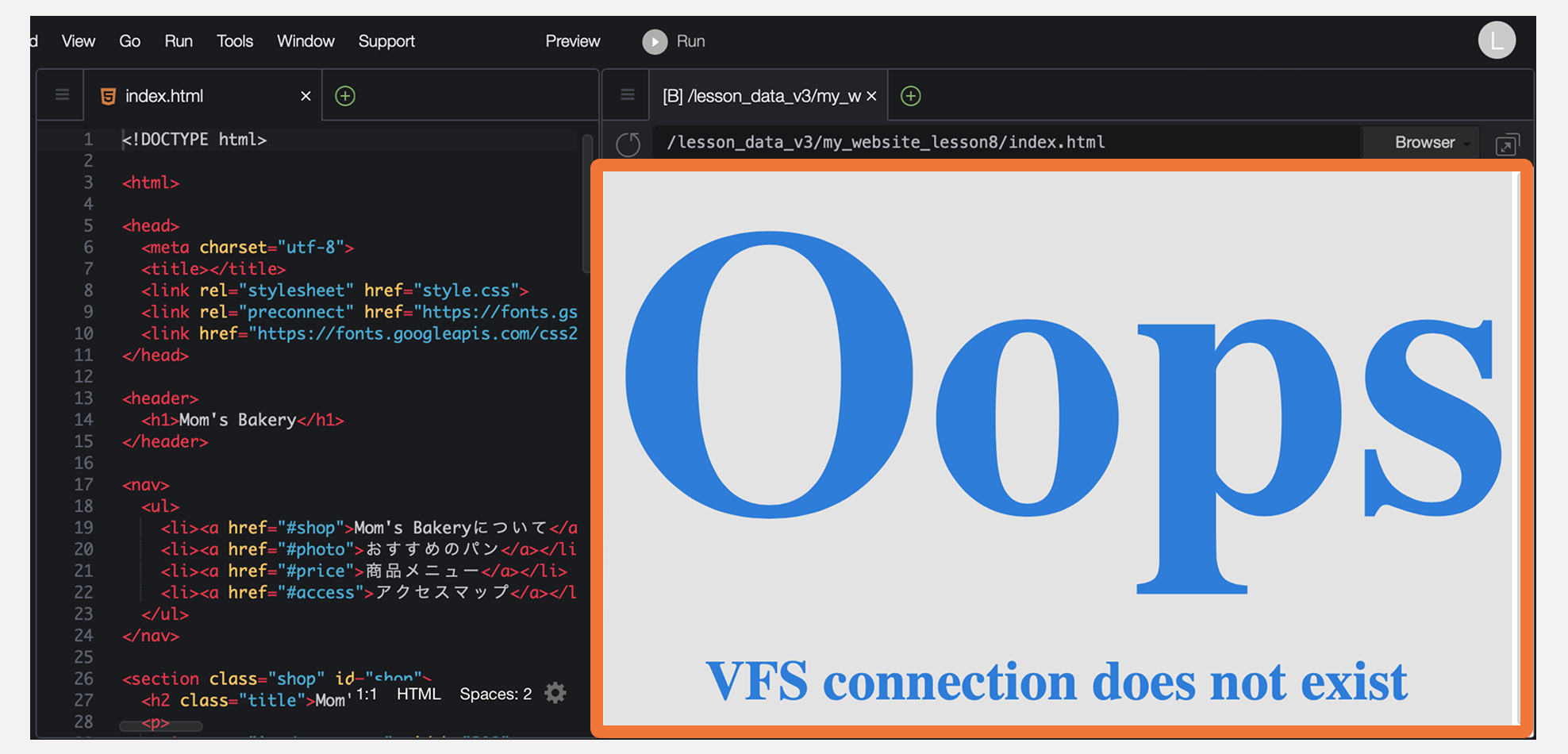Change Spaces: 2 indentation setting
The image size is (1568, 754).
point(496,694)
